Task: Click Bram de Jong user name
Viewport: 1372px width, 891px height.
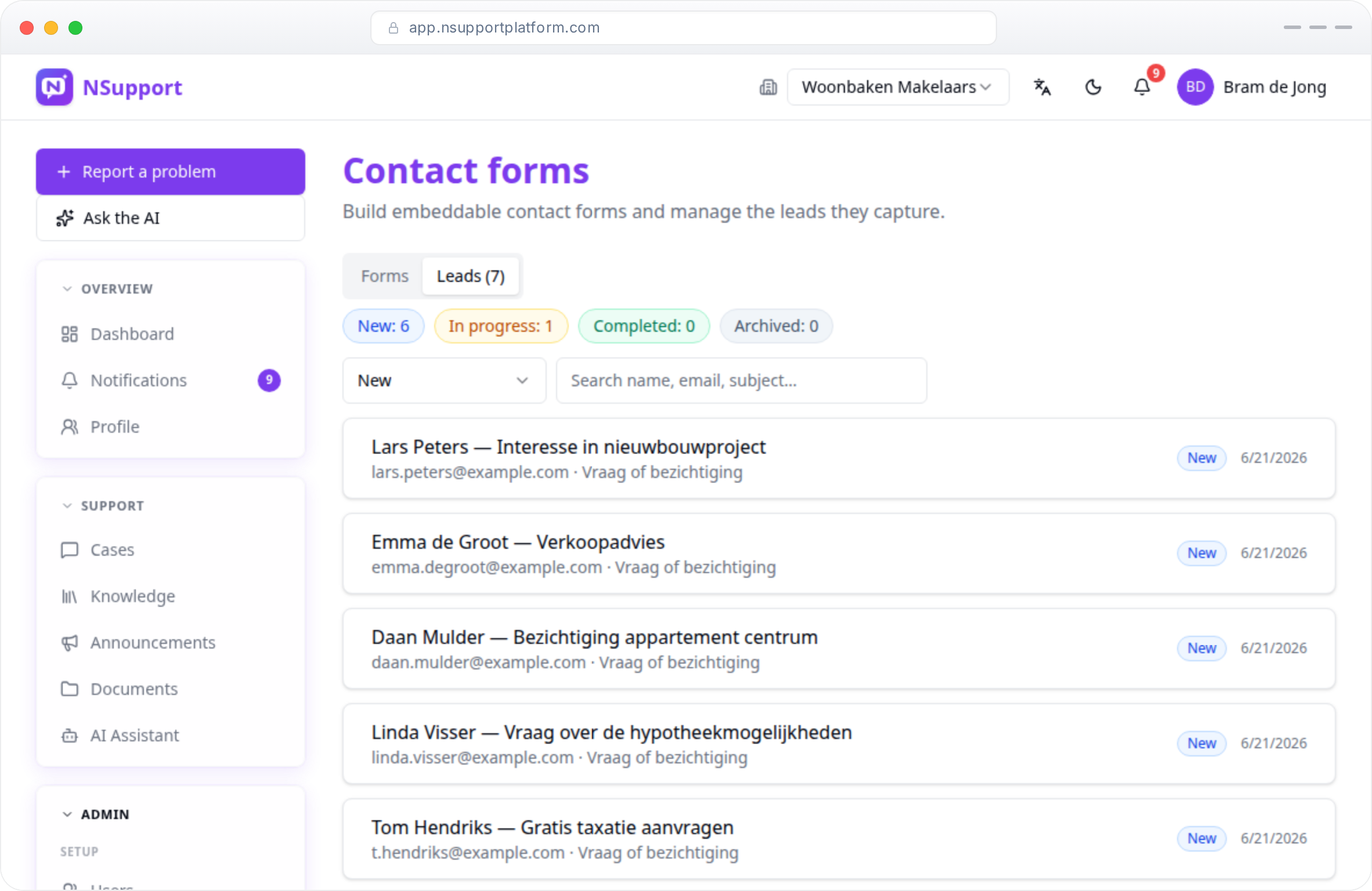Action: 1275,87
